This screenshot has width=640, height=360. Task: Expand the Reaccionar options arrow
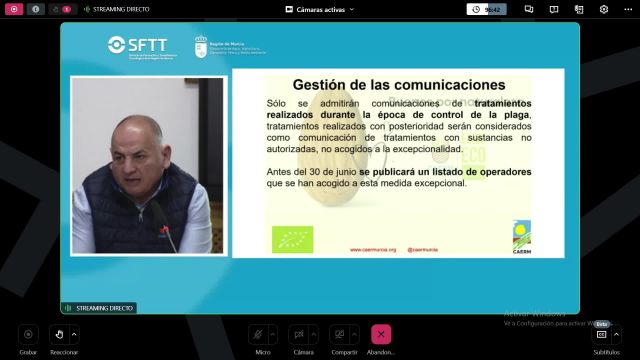click(x=74, y=335)
